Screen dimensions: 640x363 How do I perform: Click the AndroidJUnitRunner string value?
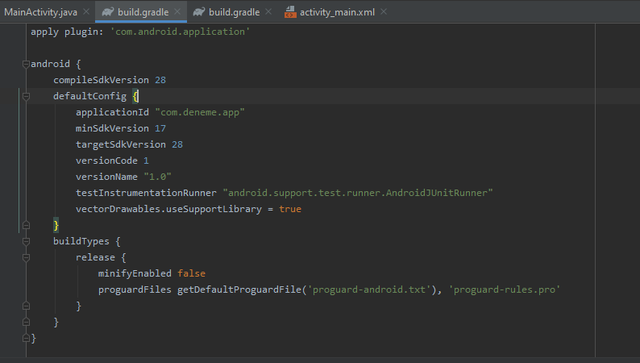pos(358,193)
